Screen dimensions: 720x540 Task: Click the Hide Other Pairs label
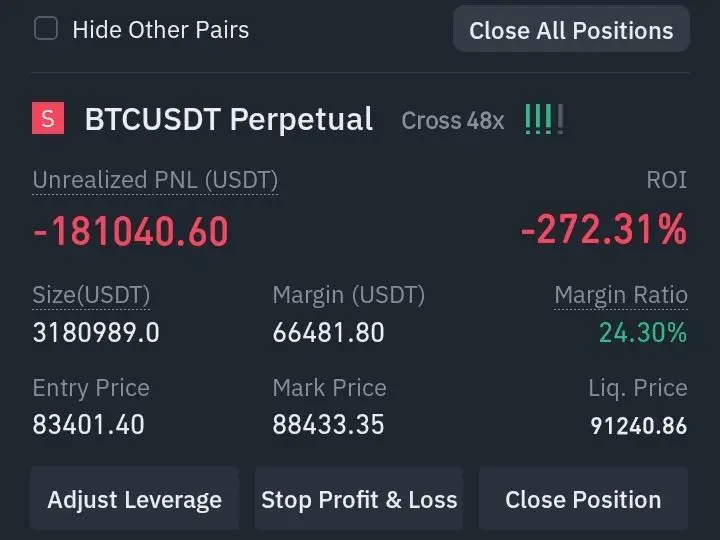161,30
